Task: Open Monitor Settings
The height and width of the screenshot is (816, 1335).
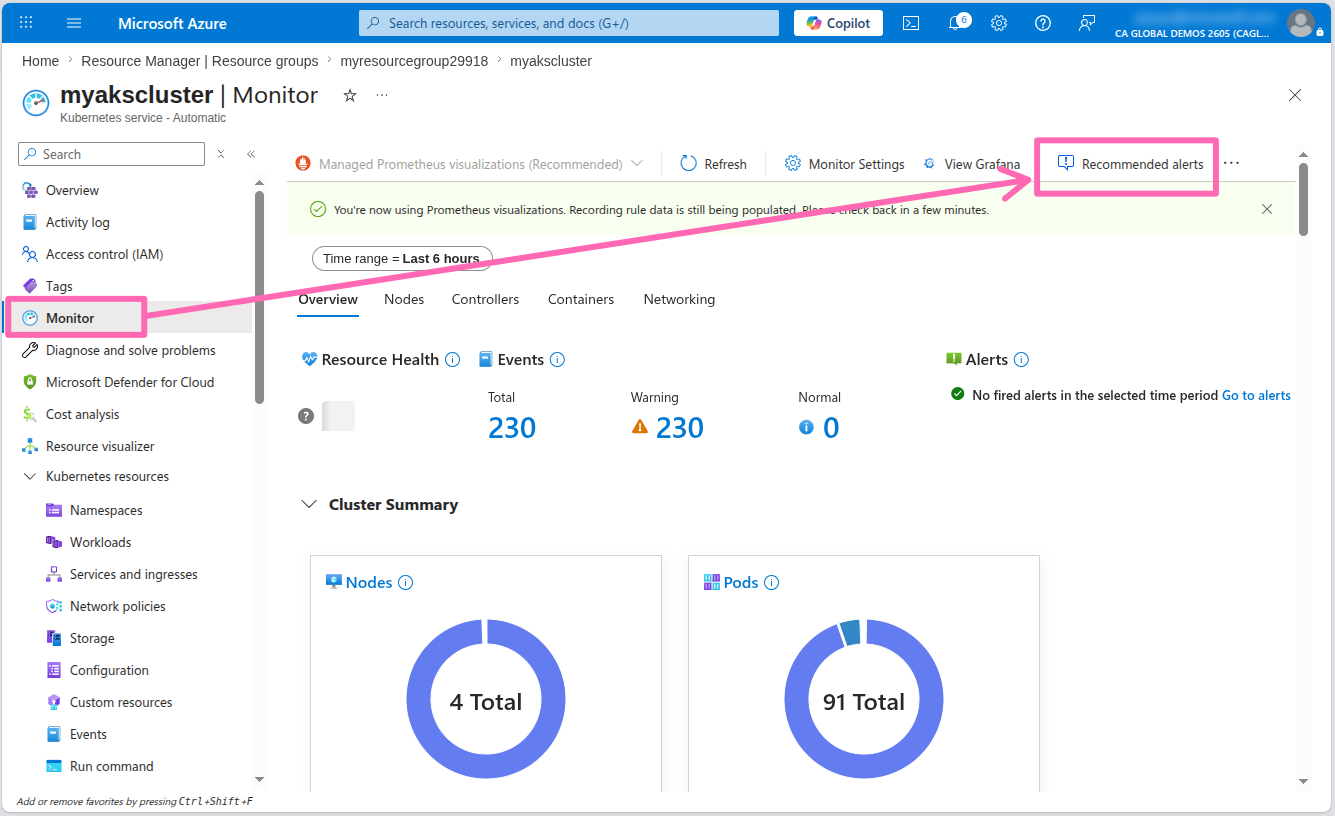Action: click(x=844, y=164)
